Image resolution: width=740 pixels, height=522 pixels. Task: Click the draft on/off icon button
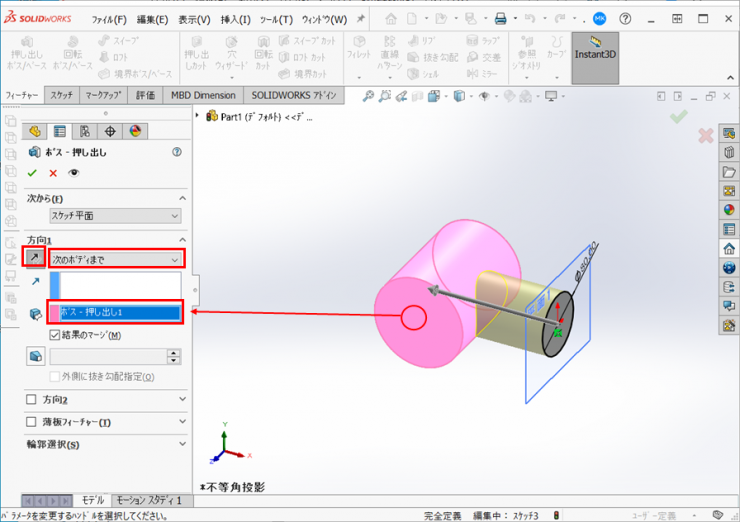tap(36, 356)
